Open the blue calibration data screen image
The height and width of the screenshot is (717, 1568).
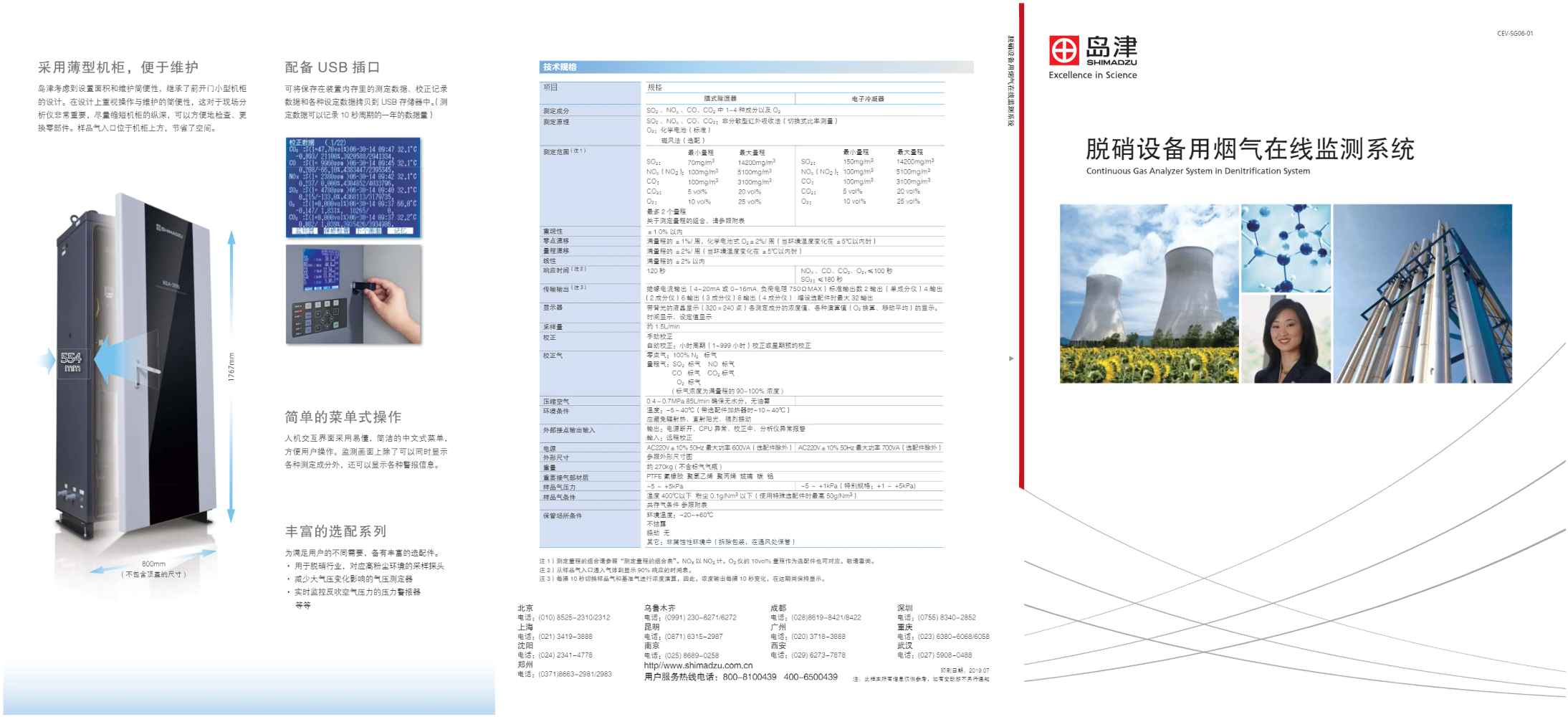coord(353,187)
